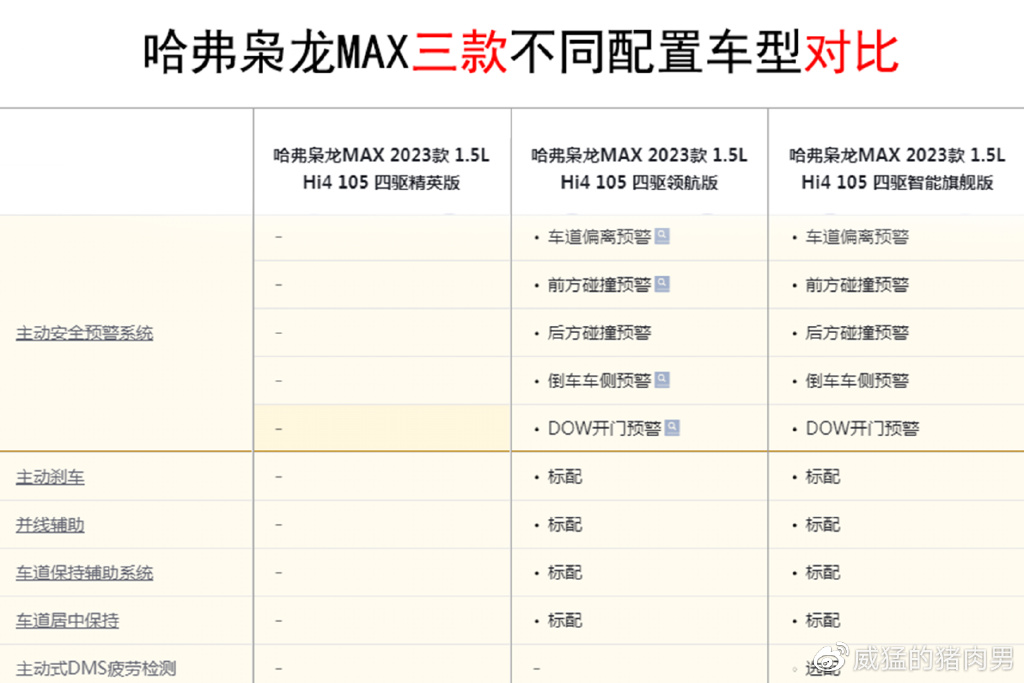
Task: Select 标配 for 并线辅助 in 智能旗舰版
Action: click(x=823, y=524)
